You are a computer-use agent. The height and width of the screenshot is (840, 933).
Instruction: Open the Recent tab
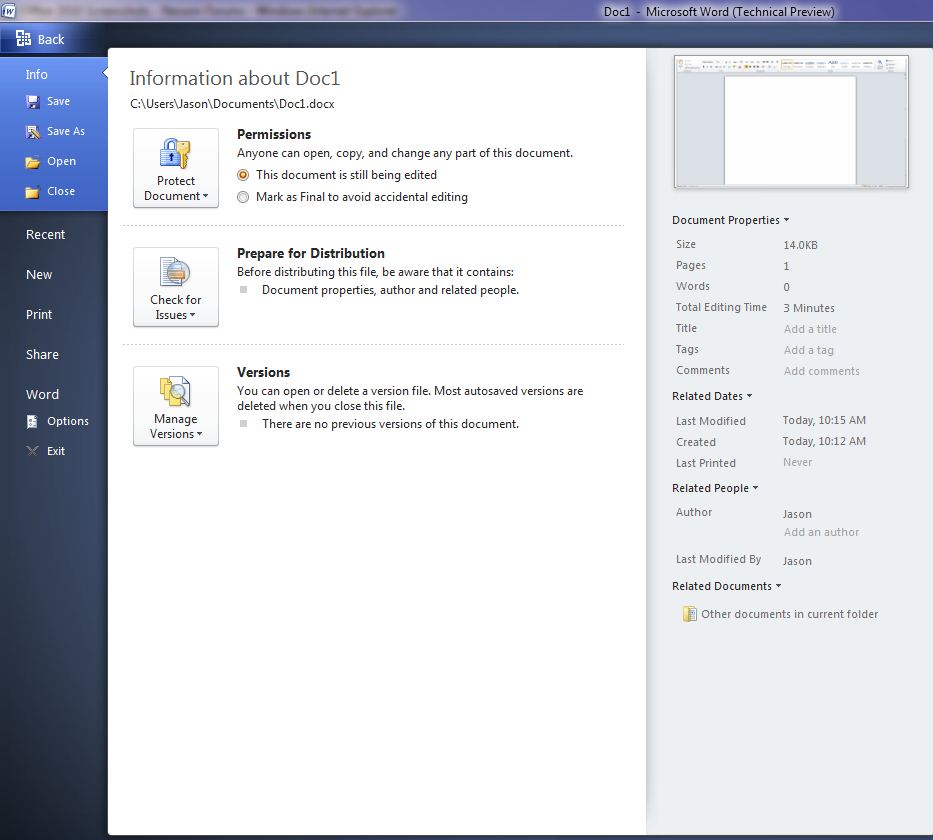click(x=45, y=235)
